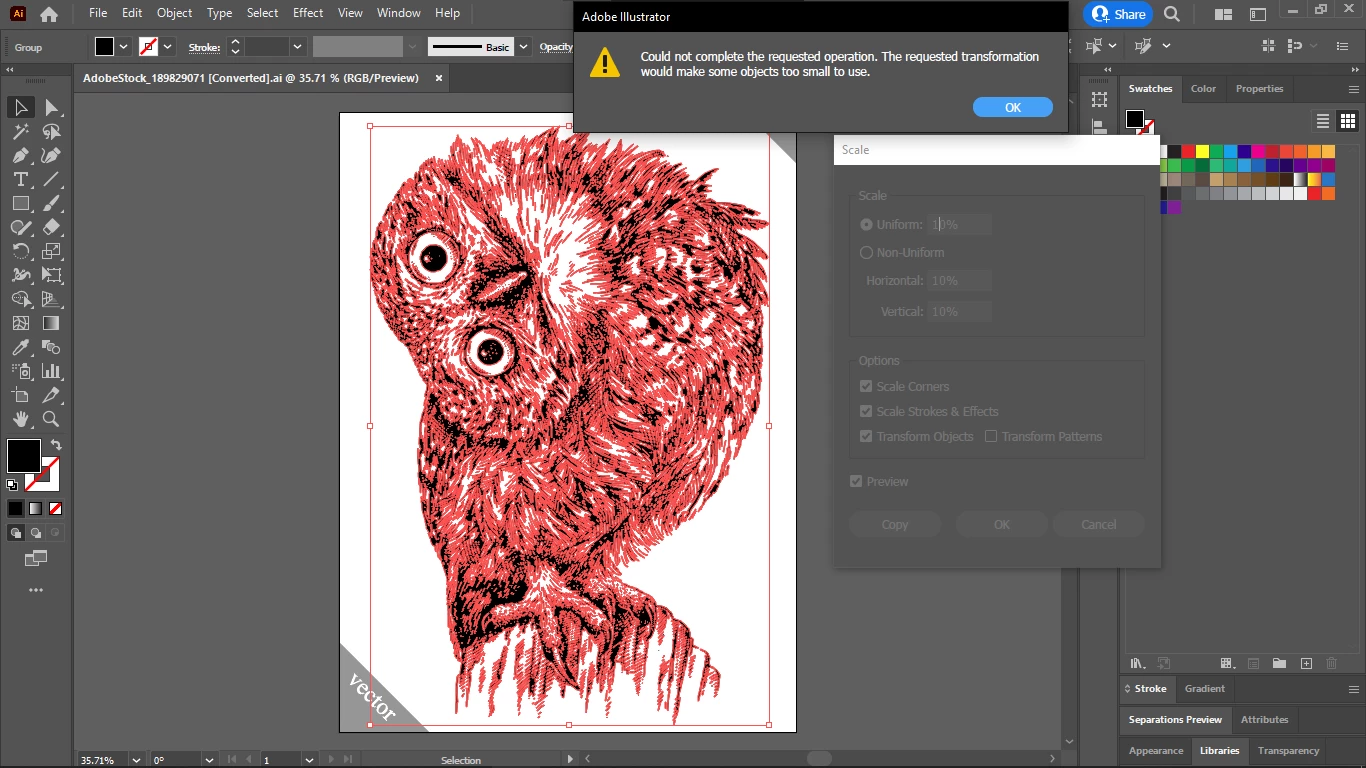Open the fill color dropdown arrow

(x=124, y=46)
